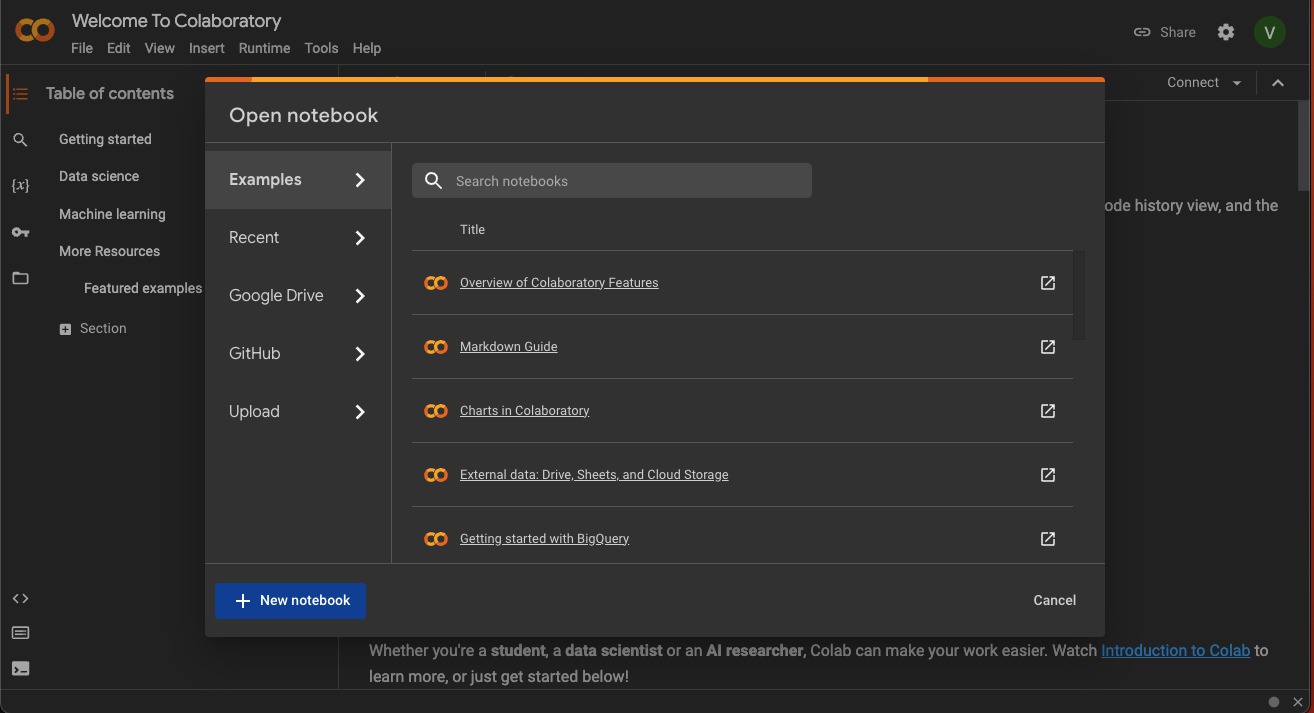Image resolution: width=1314 pixels, height=713 pixels.
Task: Click the Search notebooks input field
Action: click(x=612, y=181)
